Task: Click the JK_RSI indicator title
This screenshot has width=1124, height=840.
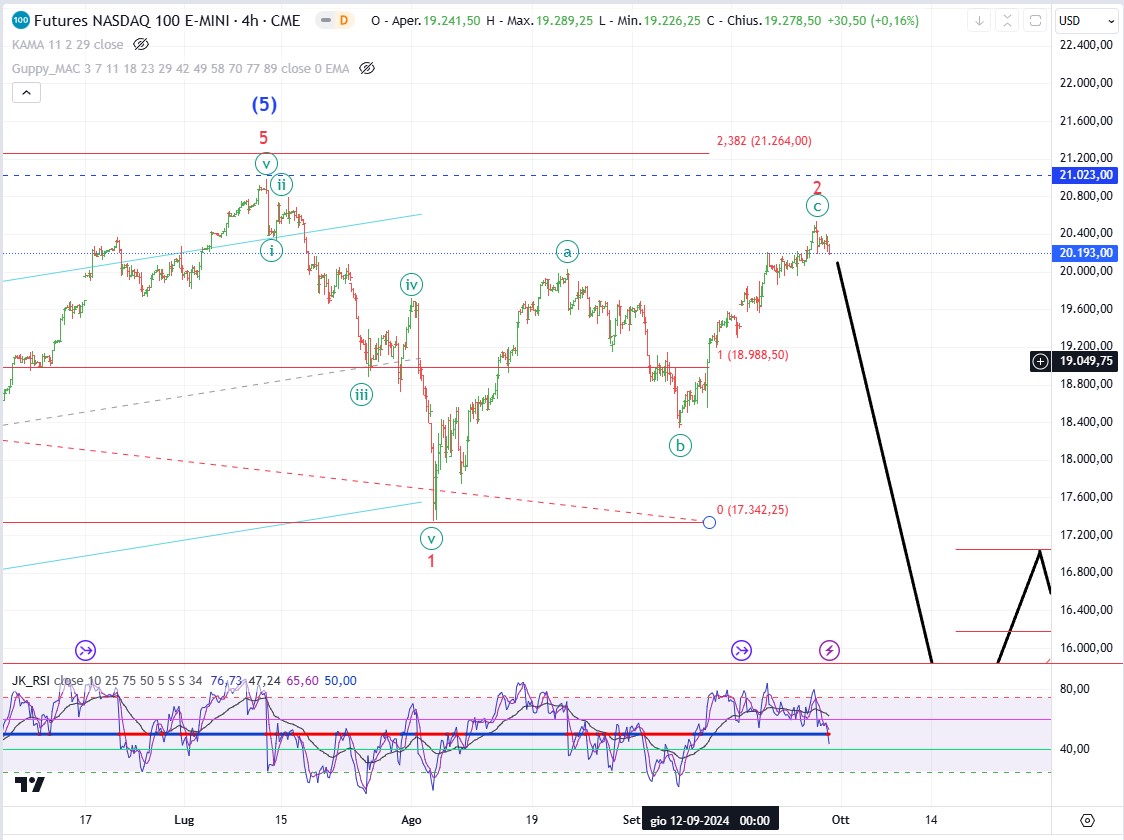Action: 31,681
